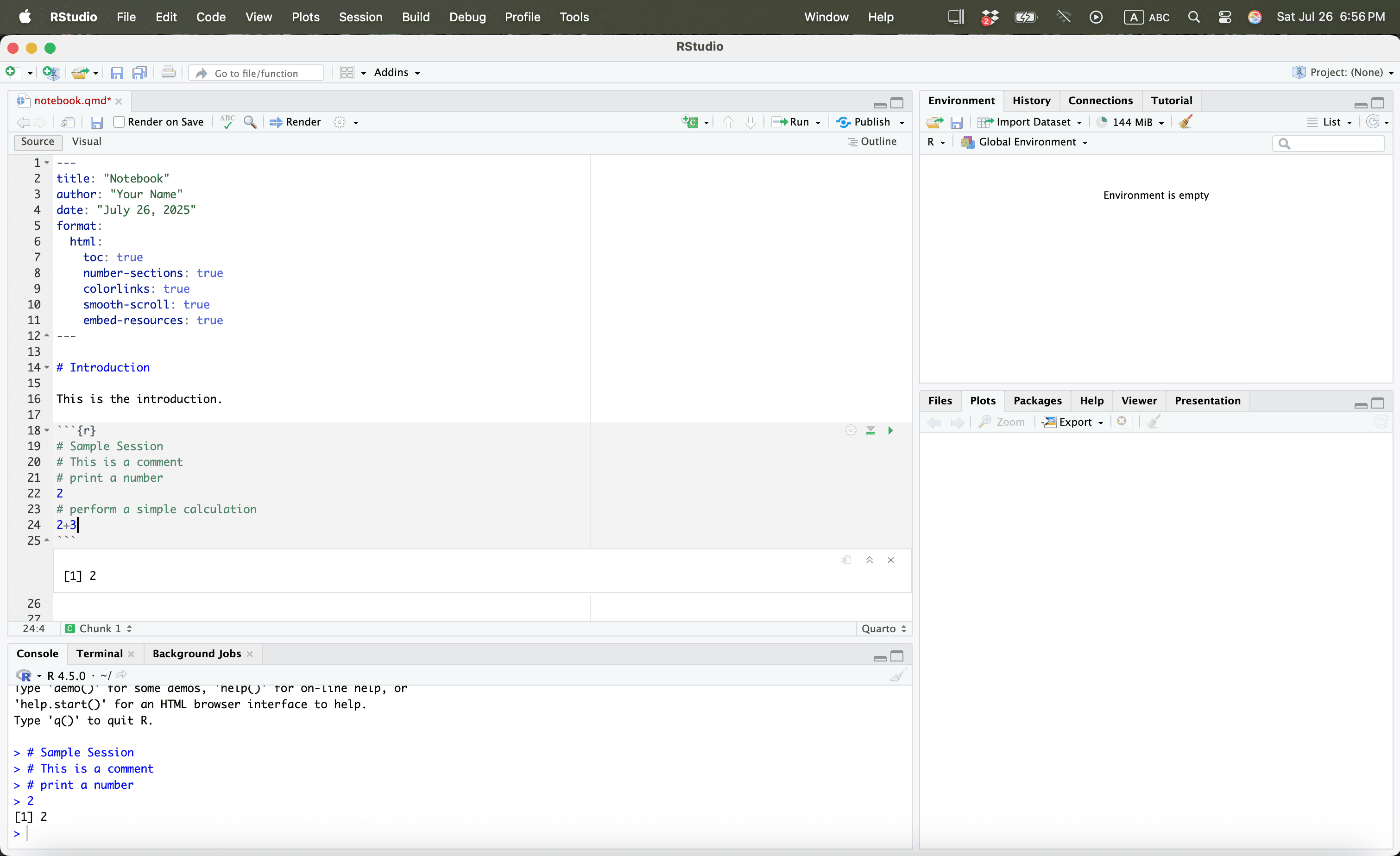
Task: Open chunk options gear icon
Action: 850,431
